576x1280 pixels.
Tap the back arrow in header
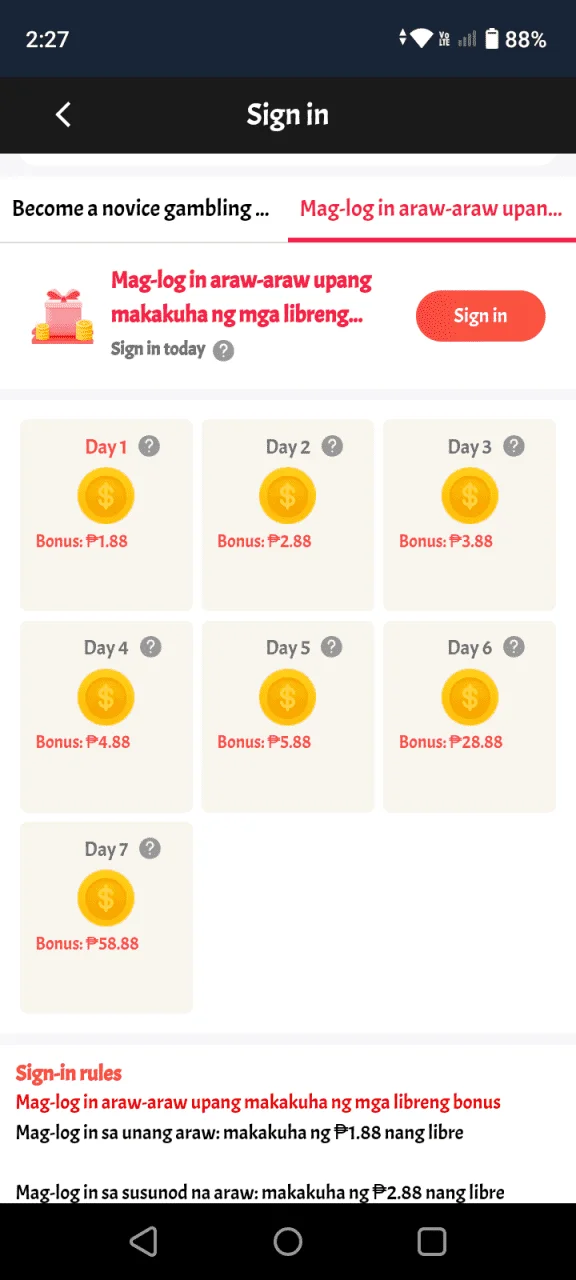[63, 115]
